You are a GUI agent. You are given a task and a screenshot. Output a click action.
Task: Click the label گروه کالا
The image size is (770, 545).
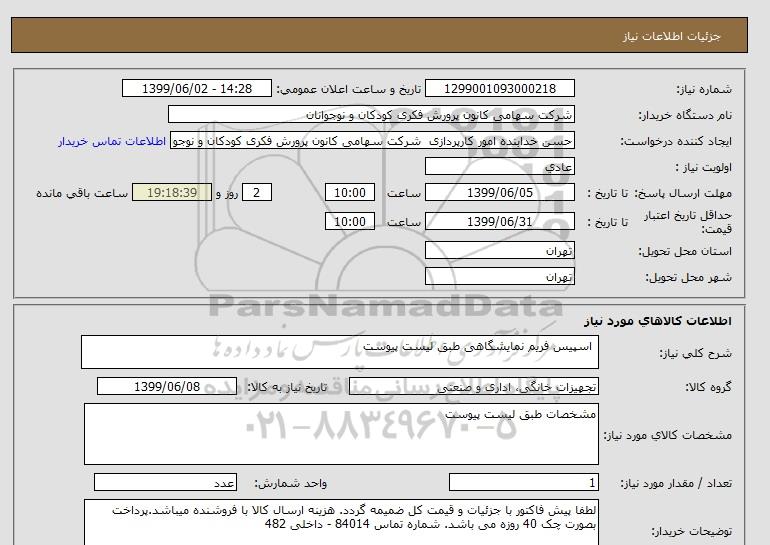tap(709, 387)
